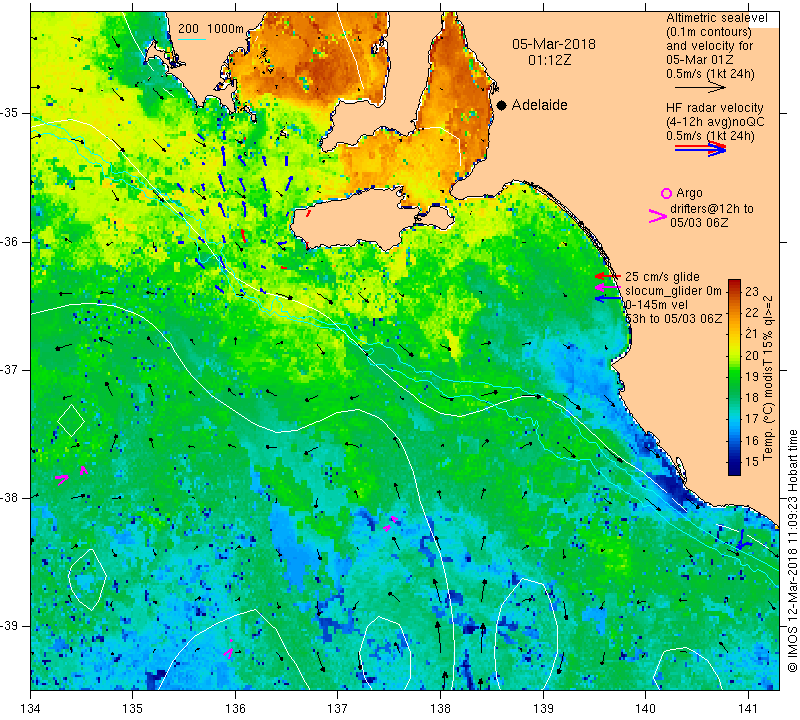The image size is (800, 720).
Task: Click the latitude axis label -35
Action: (x=10, y=113)
